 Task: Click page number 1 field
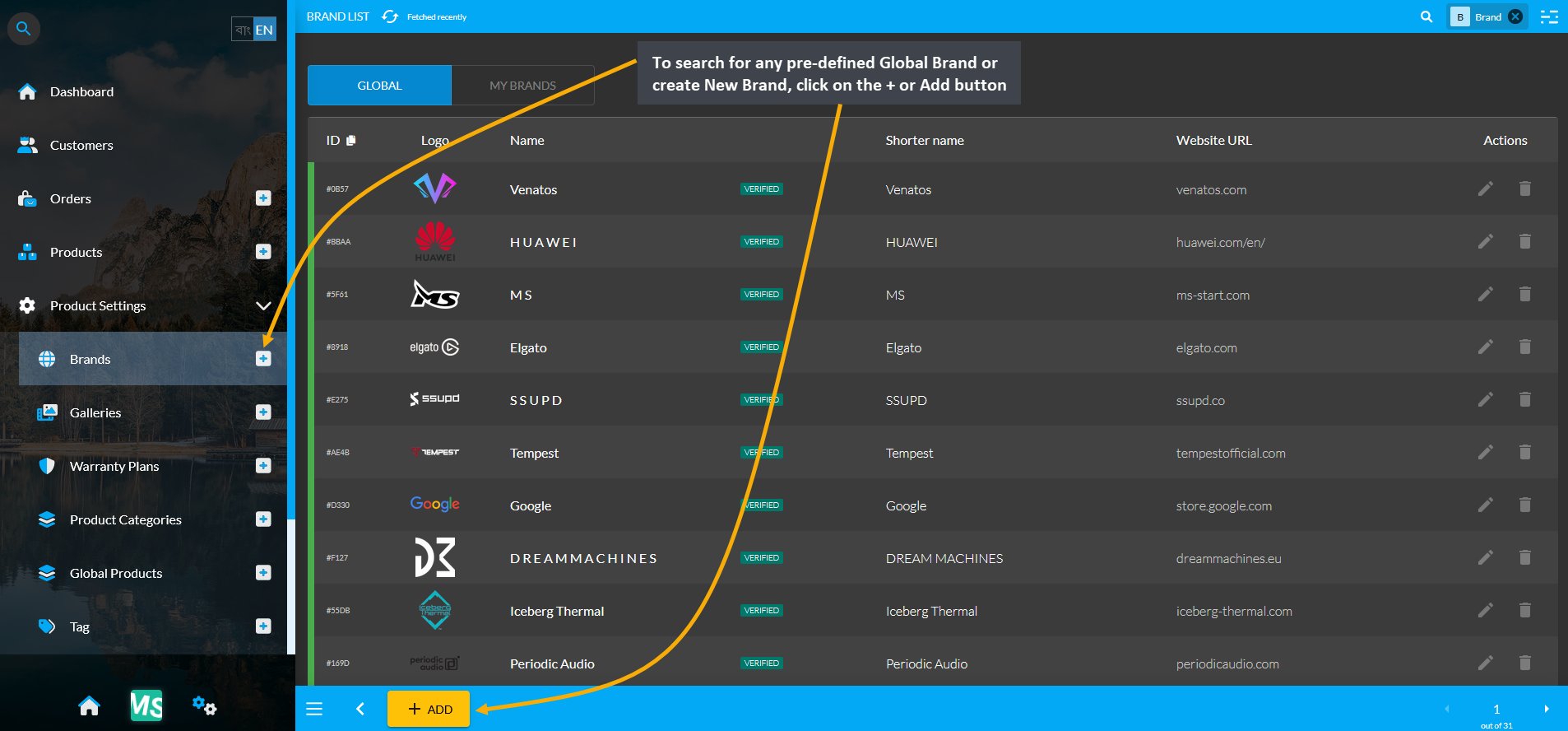point(1496,709)
